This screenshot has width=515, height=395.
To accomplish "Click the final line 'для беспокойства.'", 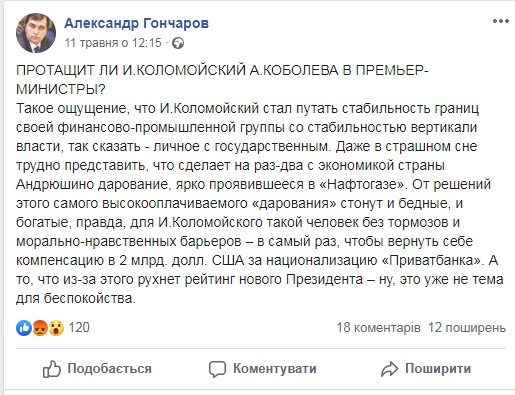I will [x=76, y=298].
